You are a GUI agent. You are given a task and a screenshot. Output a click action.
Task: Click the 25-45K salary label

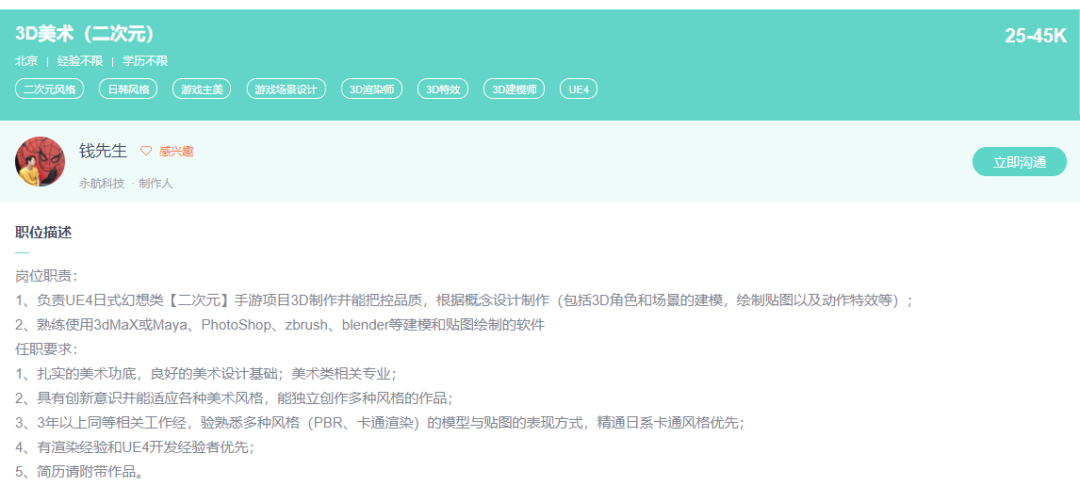point(1035,36)
